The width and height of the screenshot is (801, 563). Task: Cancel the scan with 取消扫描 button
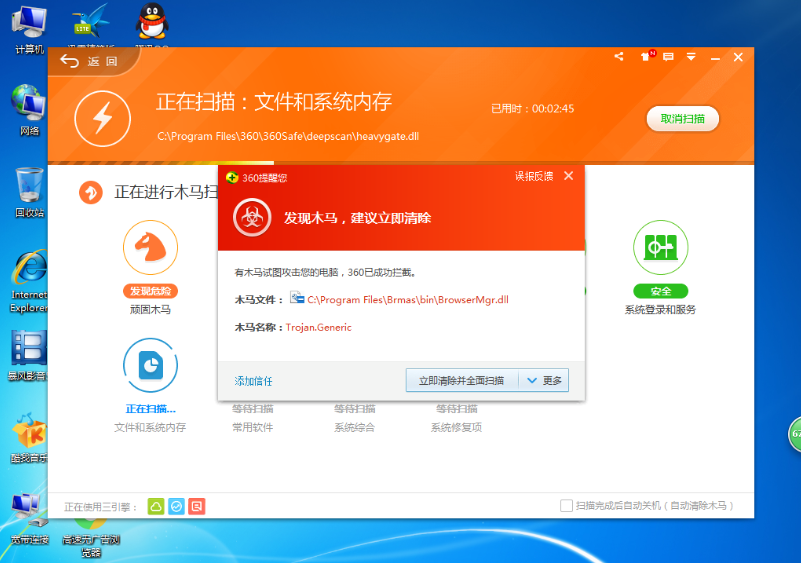(682, 119)
